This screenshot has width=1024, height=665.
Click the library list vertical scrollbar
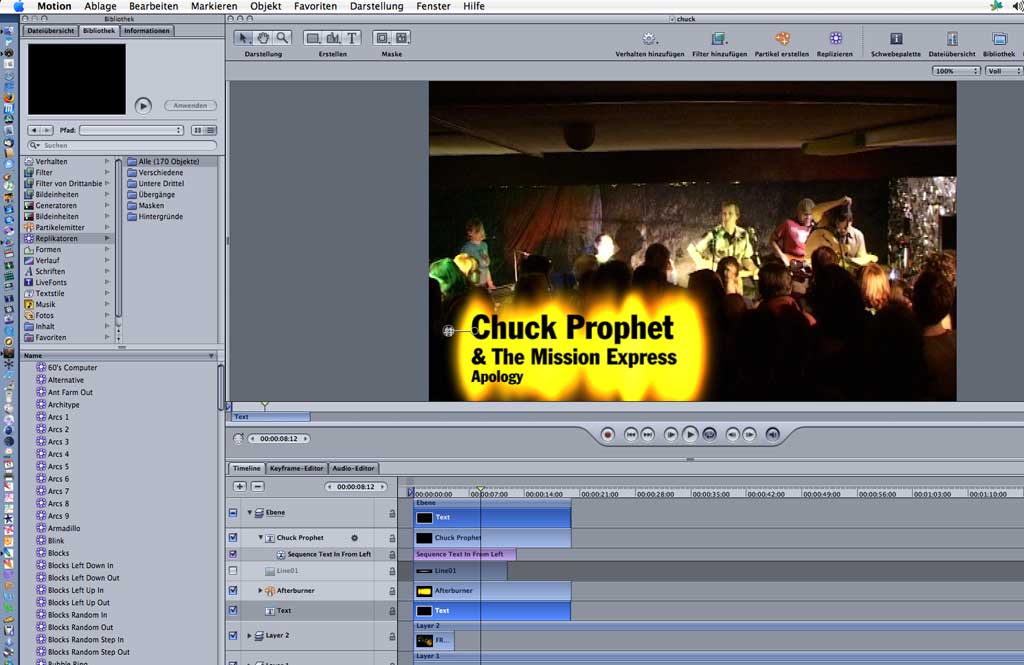[x=221, y=387]
